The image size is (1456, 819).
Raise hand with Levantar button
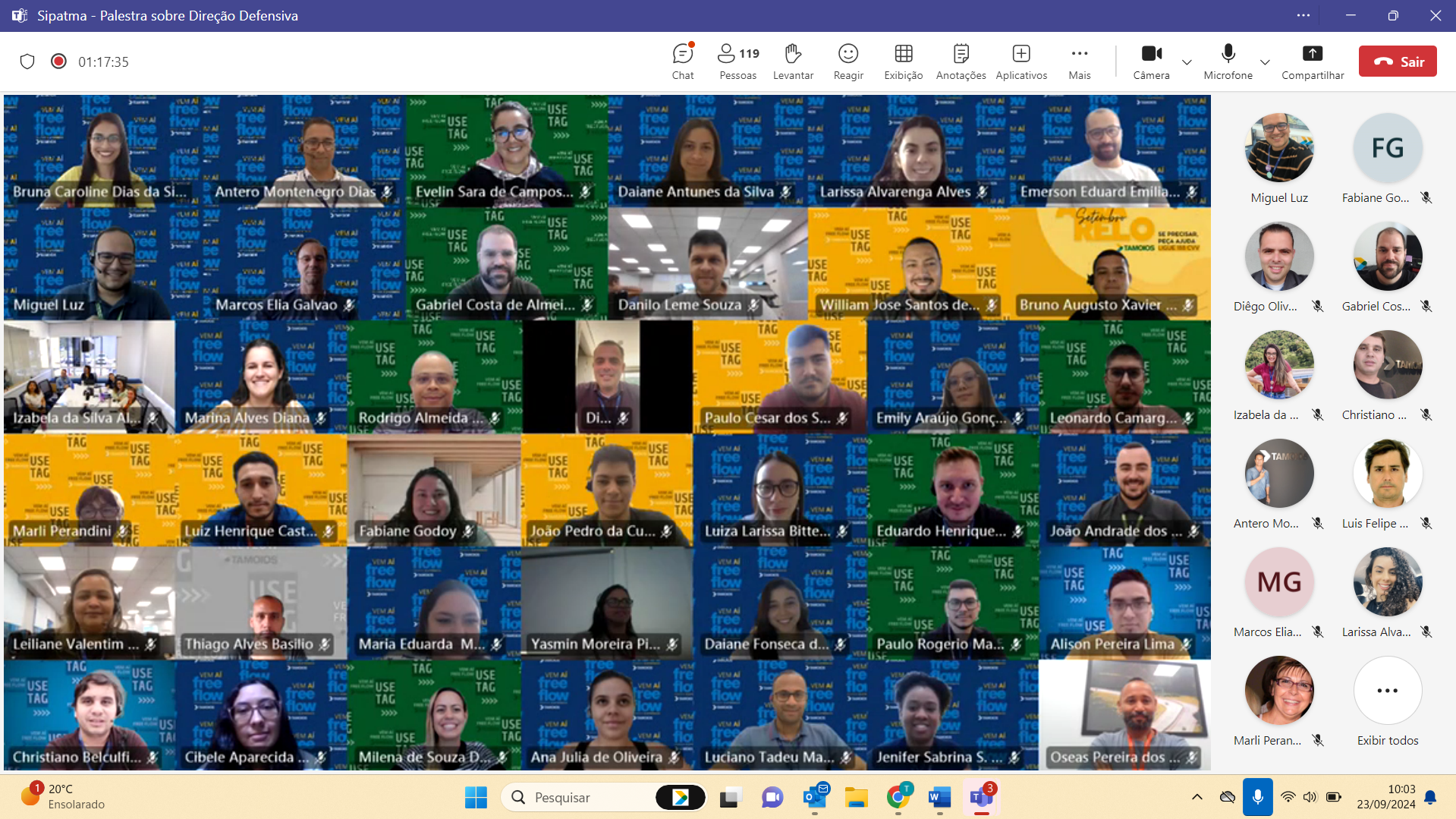[793, 61]
